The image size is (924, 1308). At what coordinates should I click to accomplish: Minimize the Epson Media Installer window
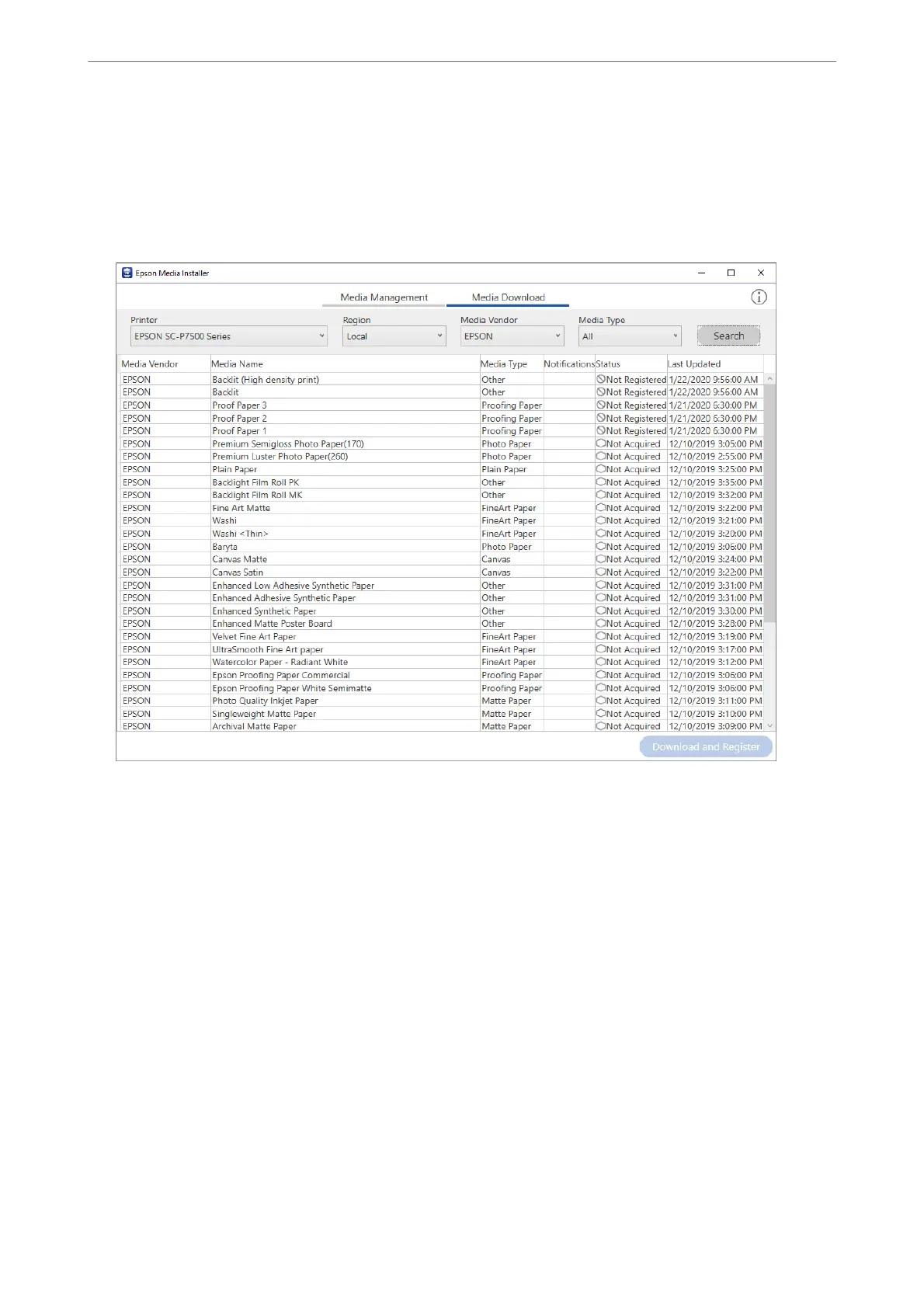[x=702, y=273]
